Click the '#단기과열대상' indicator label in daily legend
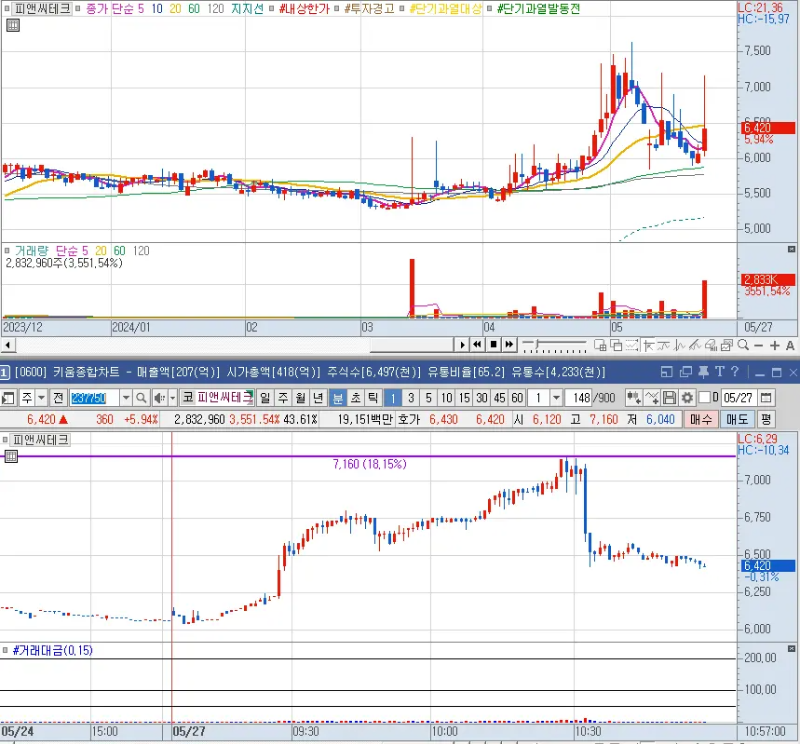Screen dimensions: 800x744 445,9
